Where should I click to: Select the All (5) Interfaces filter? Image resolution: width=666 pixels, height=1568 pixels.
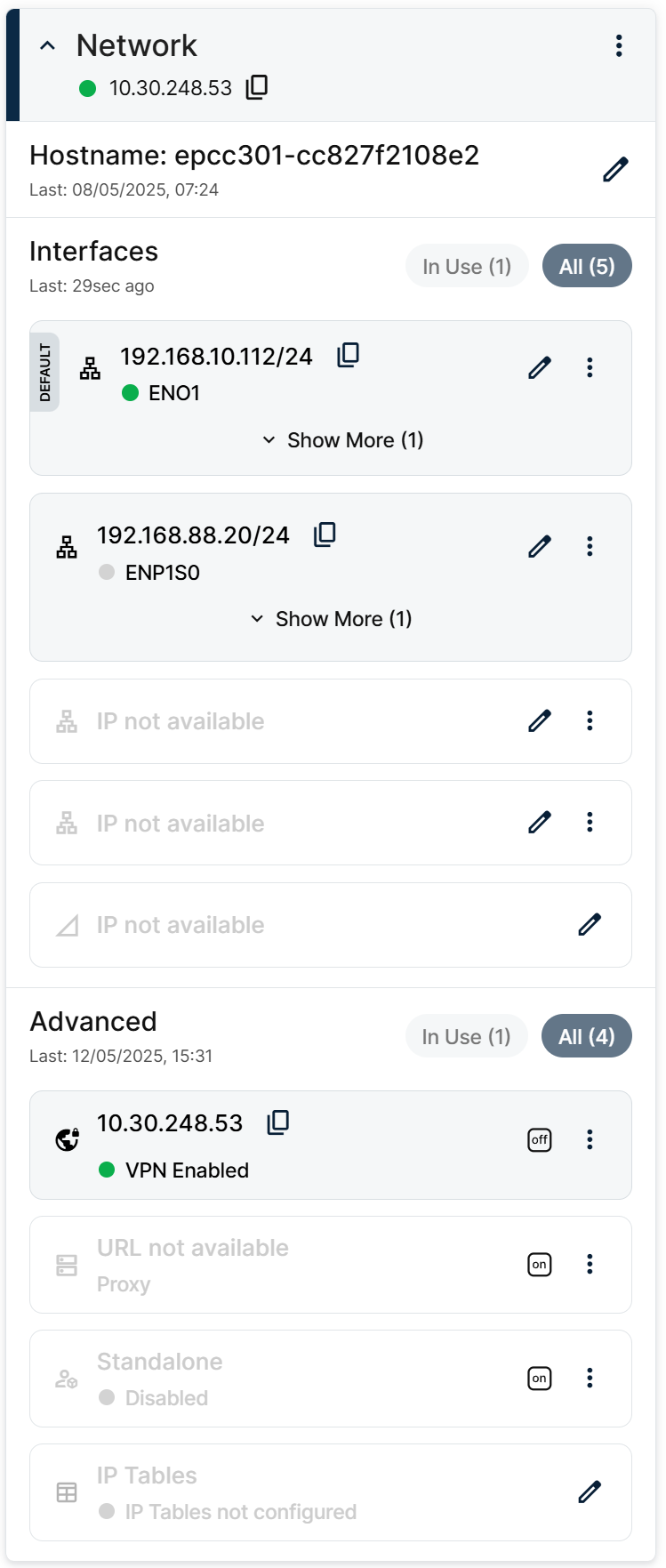pyautogui.click(x=587, y=267)
